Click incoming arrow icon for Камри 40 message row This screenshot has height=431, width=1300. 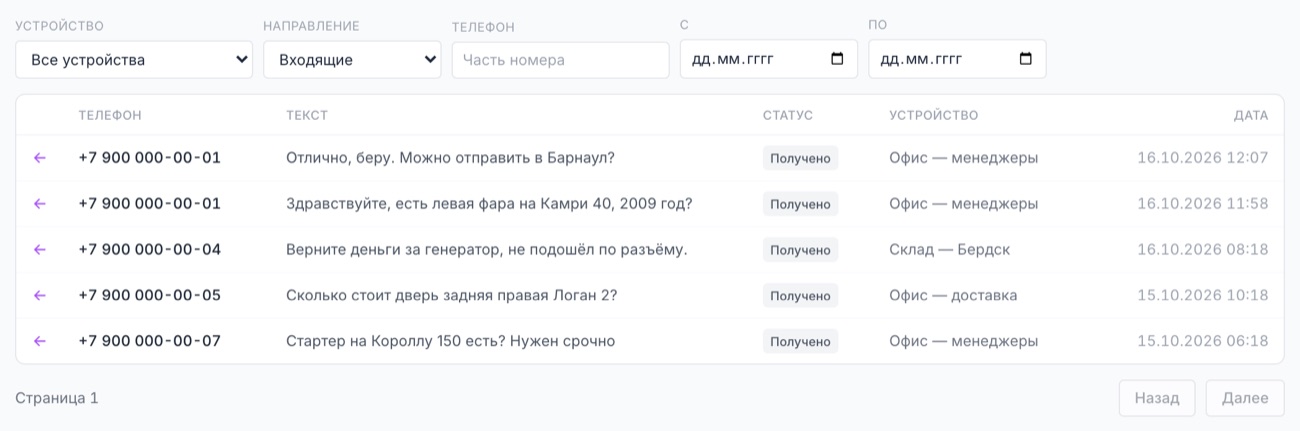coord(40,204)
